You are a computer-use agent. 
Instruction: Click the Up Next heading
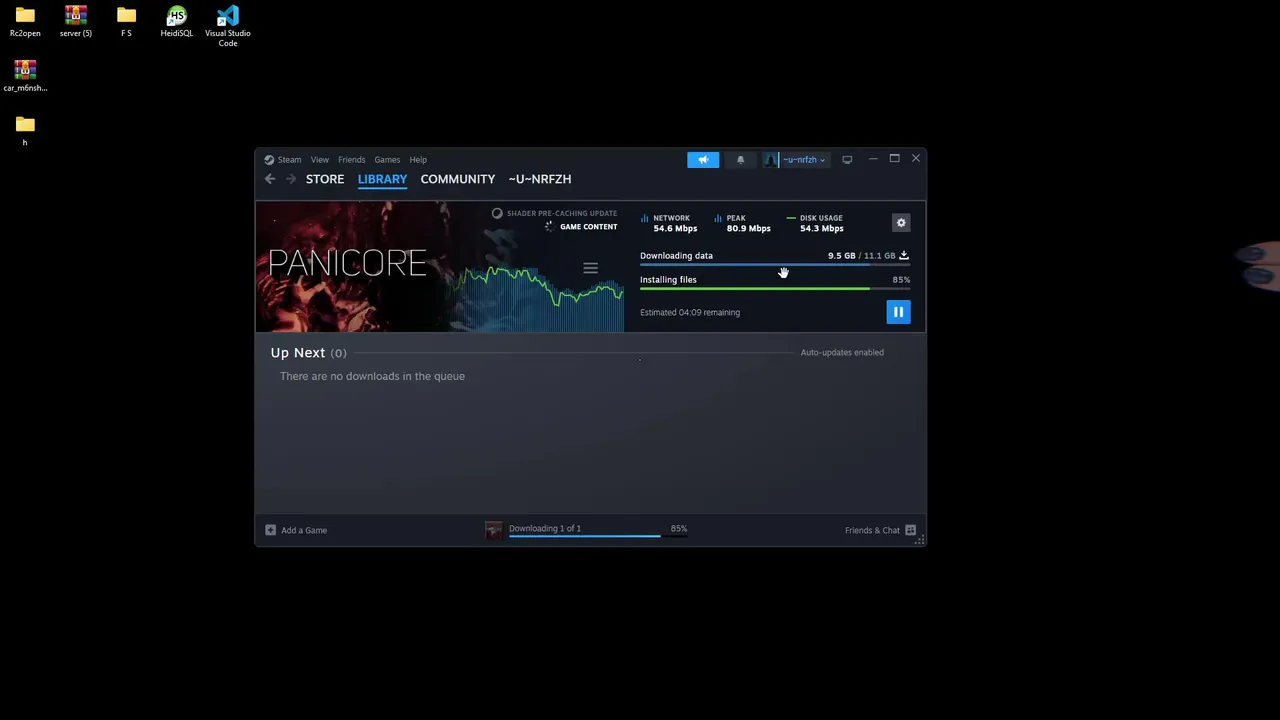coord(298,353)
